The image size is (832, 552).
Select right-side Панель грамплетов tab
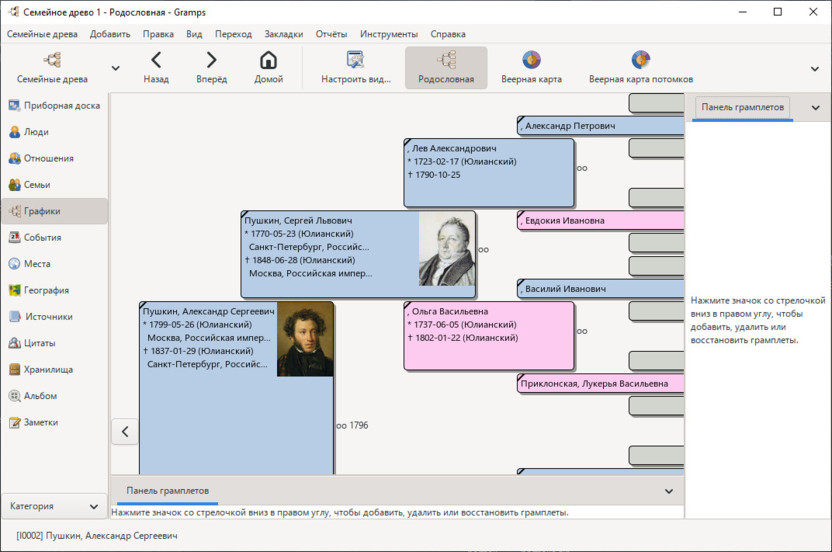[742, 107]
